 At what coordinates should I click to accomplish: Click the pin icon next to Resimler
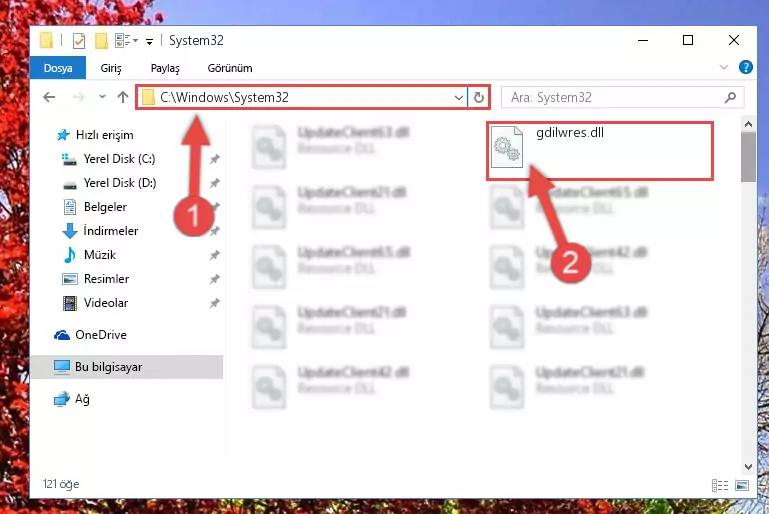[x=214, y=279]
